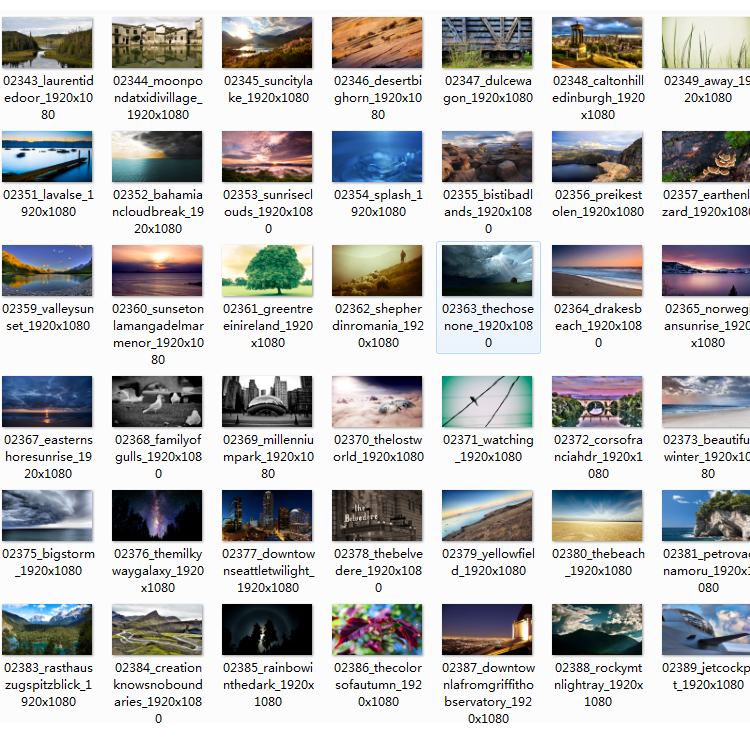Viewport: 750px width, 750px height.
Task: Click the filename label 02347_dulcewagon_1920x1080
Action: tap(488, 89)
